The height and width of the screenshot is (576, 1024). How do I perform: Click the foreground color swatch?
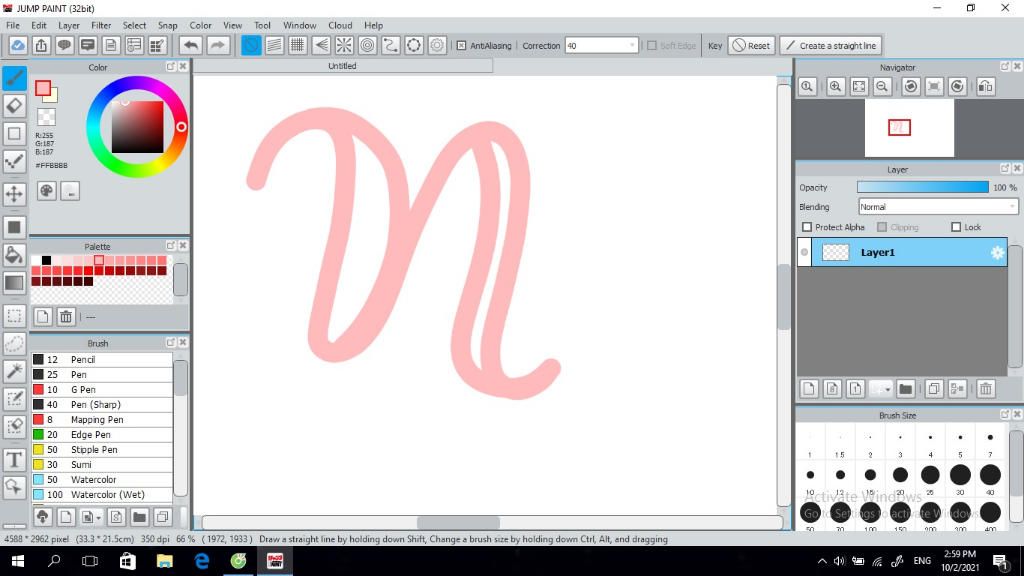43,88
